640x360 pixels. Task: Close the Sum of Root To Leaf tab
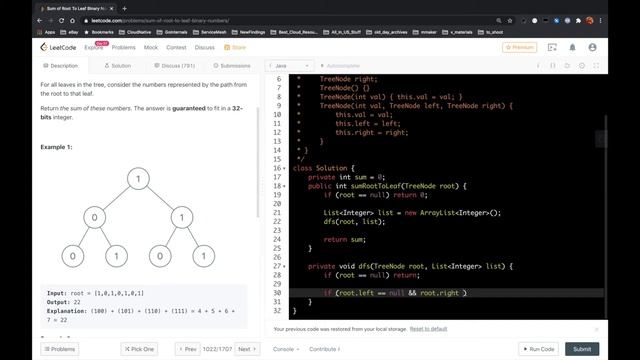(x=112, y=8)
